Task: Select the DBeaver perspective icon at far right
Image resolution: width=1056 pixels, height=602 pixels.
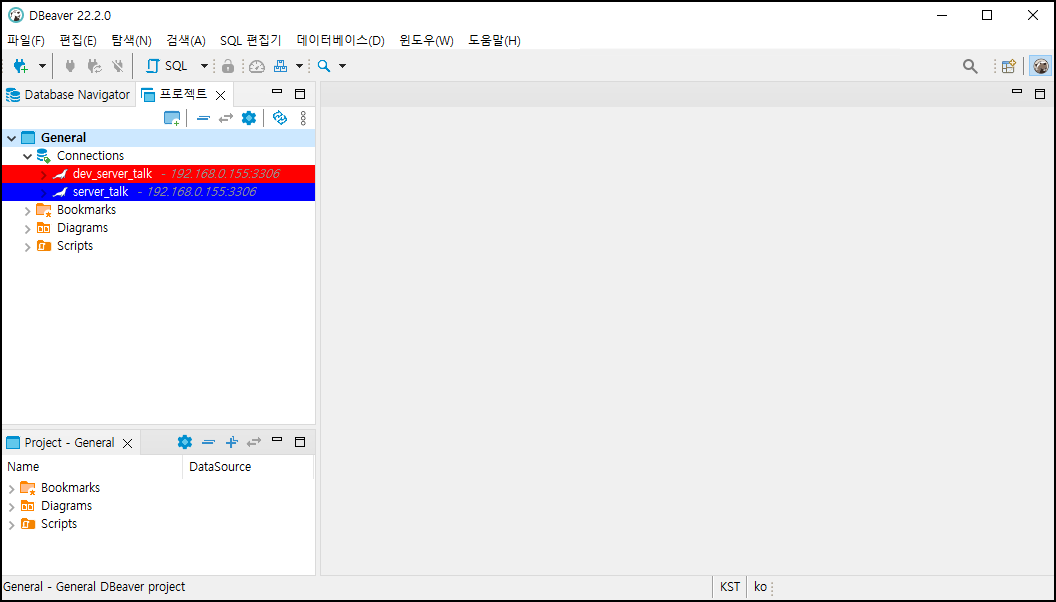Action: click(1041, 66)
